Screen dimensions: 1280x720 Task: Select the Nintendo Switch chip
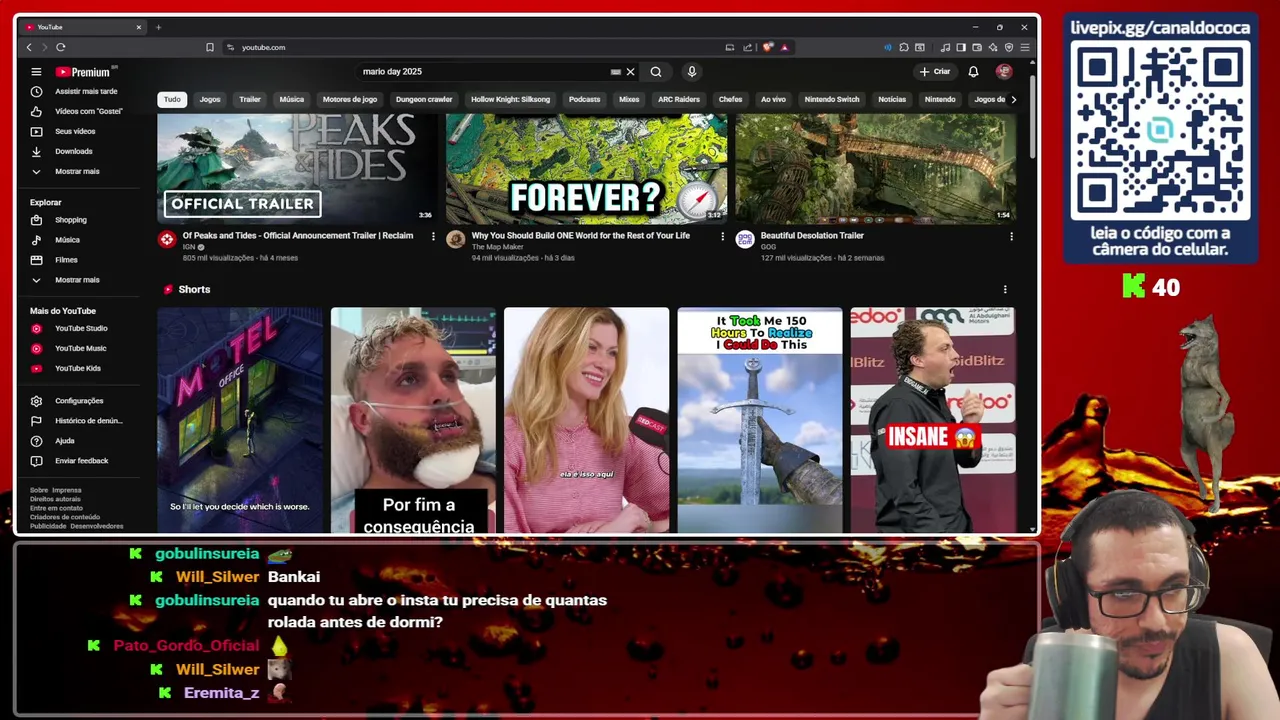tap(832, 99)
